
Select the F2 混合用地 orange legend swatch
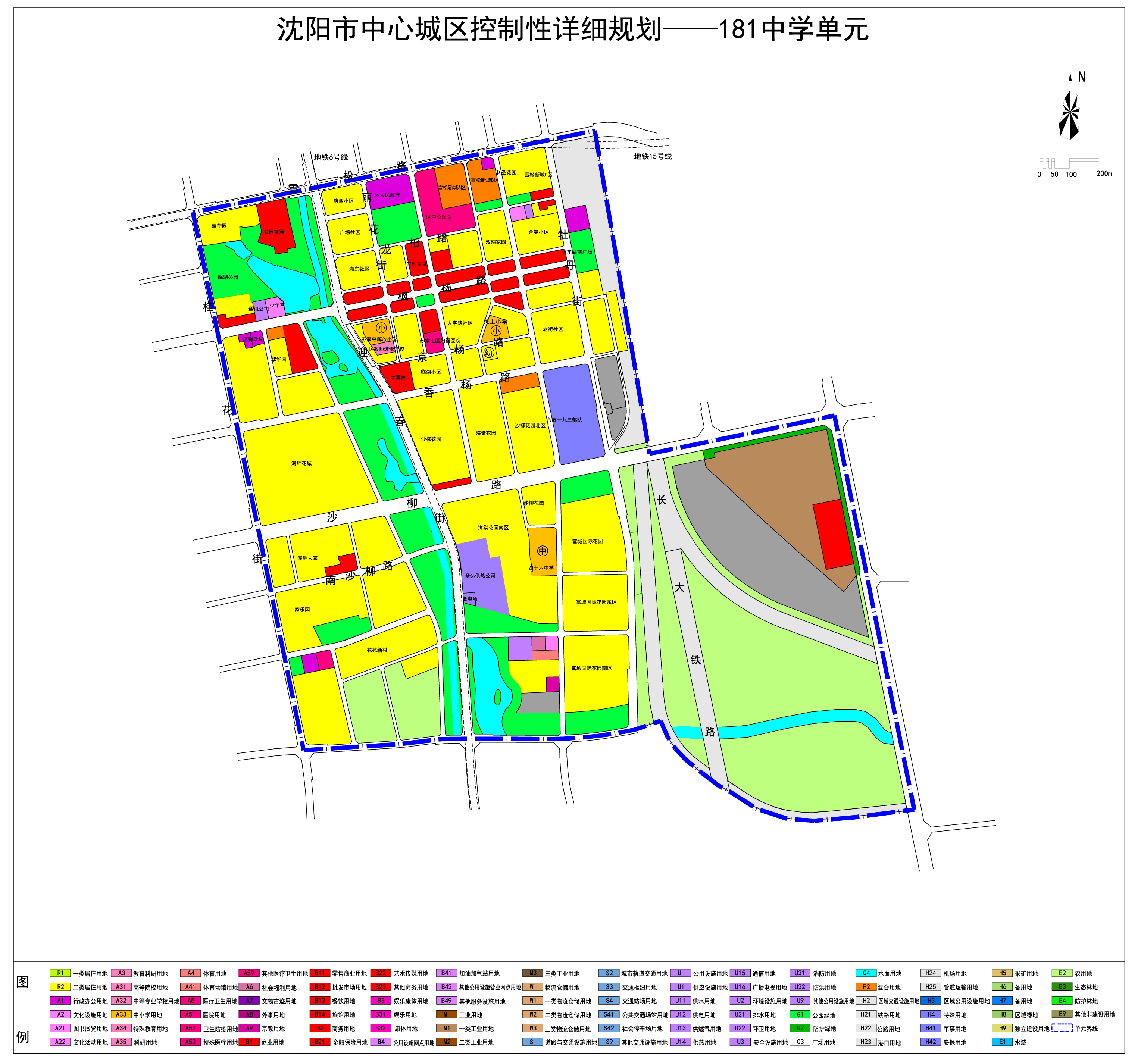click(x=866, y=986)
